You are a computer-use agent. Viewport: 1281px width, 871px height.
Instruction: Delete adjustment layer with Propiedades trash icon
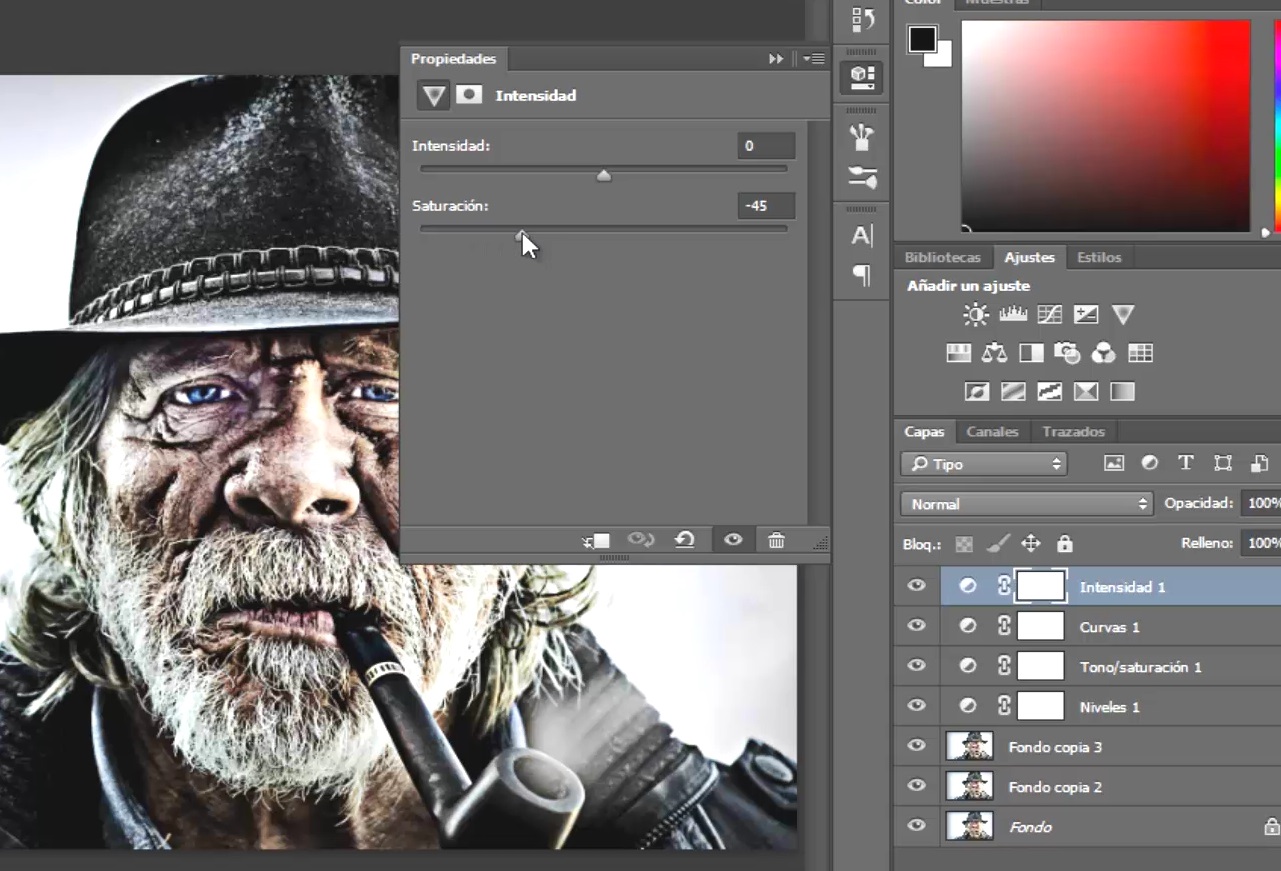[776, 540]
